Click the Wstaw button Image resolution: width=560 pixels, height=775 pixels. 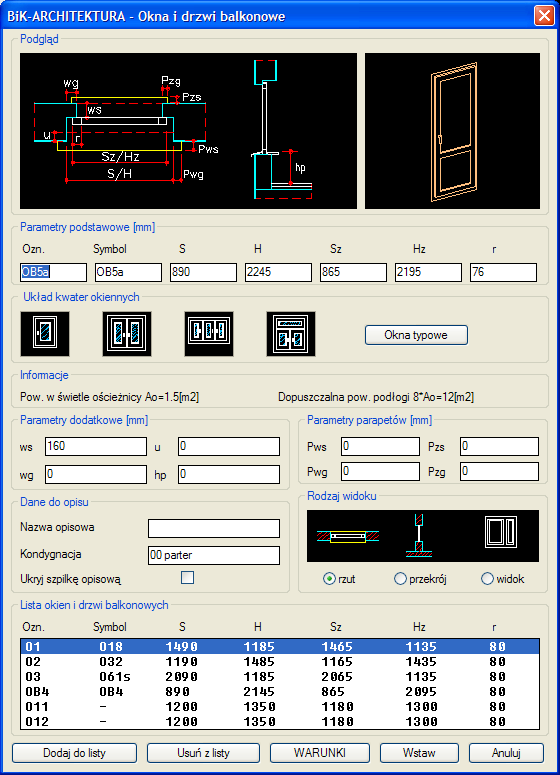tap(419, 753)
